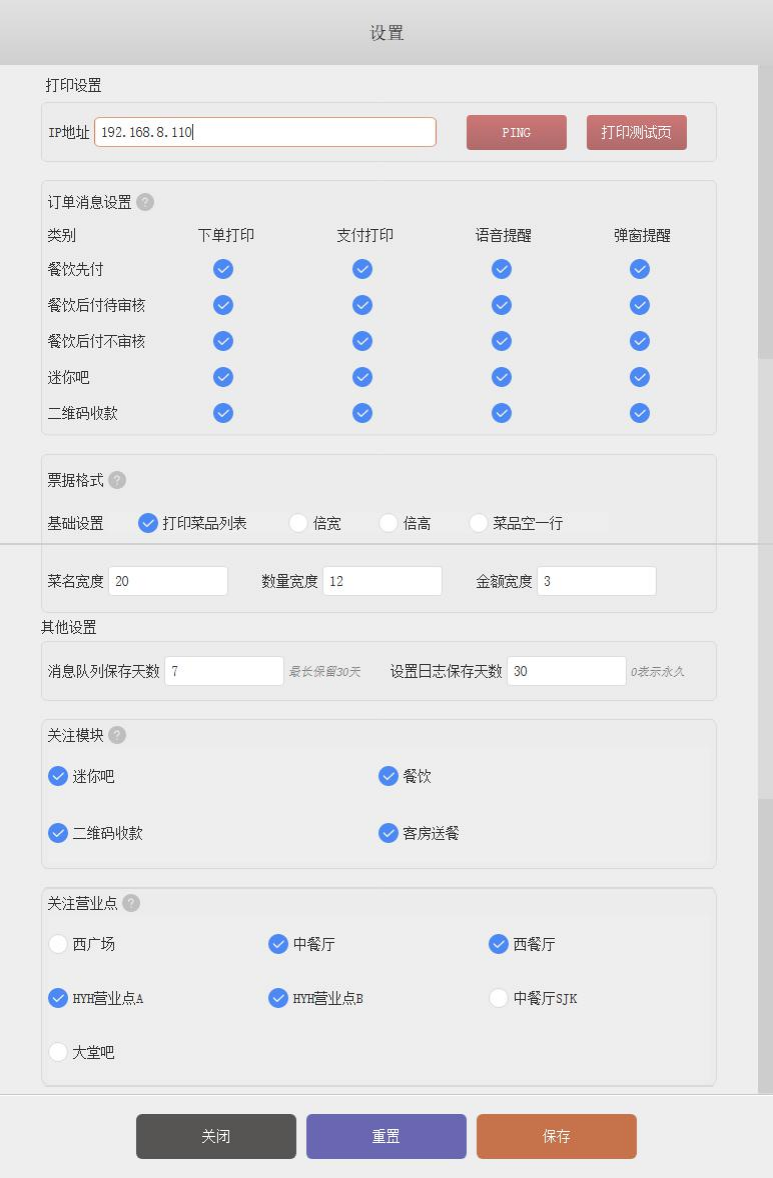Uncheck 下单打印 for 餐饮先付 row
The width and height of the screenshot is (773, 1178).
point(224,269)
